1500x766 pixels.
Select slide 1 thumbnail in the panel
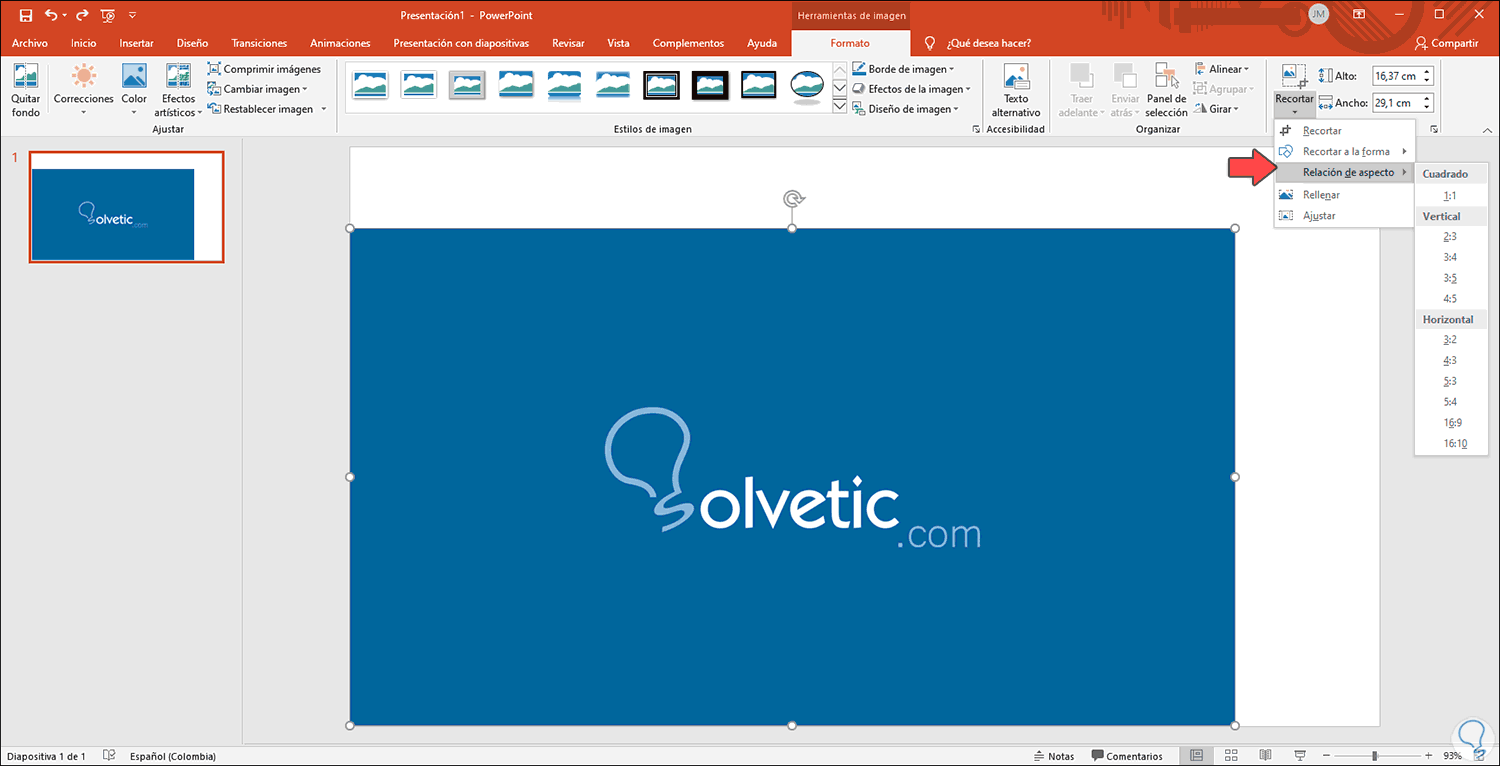click(x=126, y=207)
